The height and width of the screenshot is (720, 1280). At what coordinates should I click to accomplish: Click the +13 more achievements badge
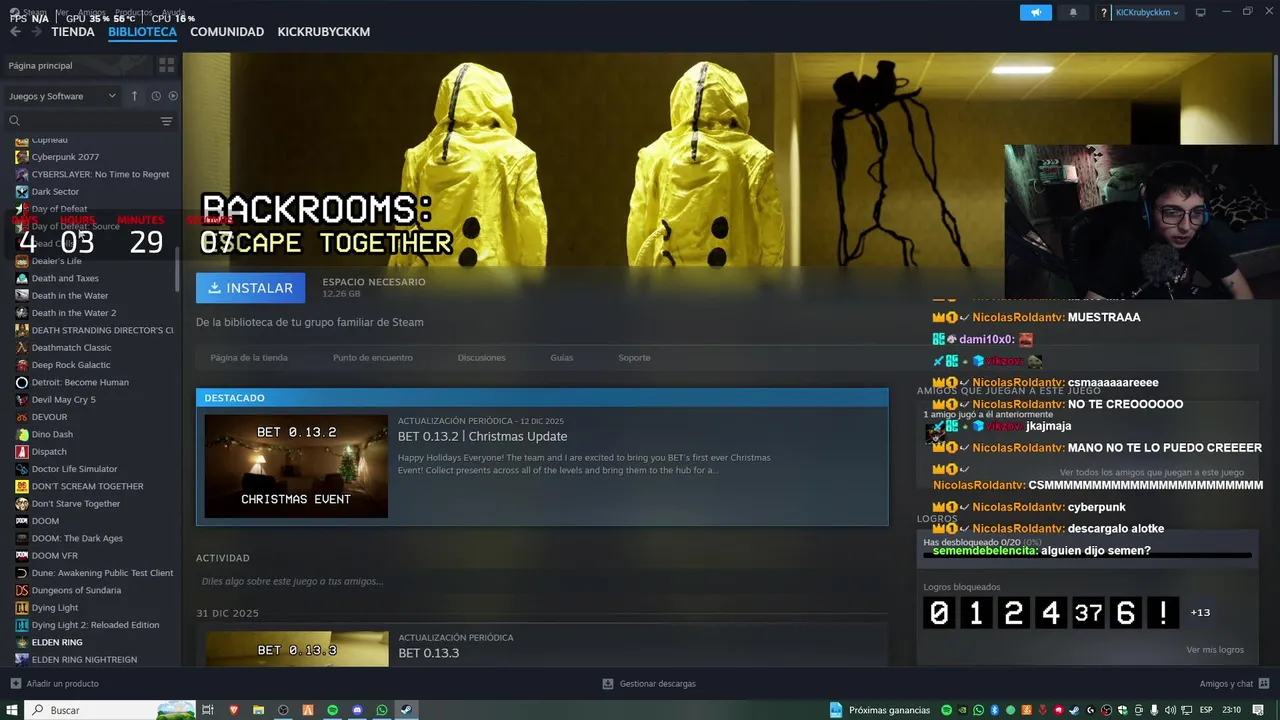(1200, 612)
